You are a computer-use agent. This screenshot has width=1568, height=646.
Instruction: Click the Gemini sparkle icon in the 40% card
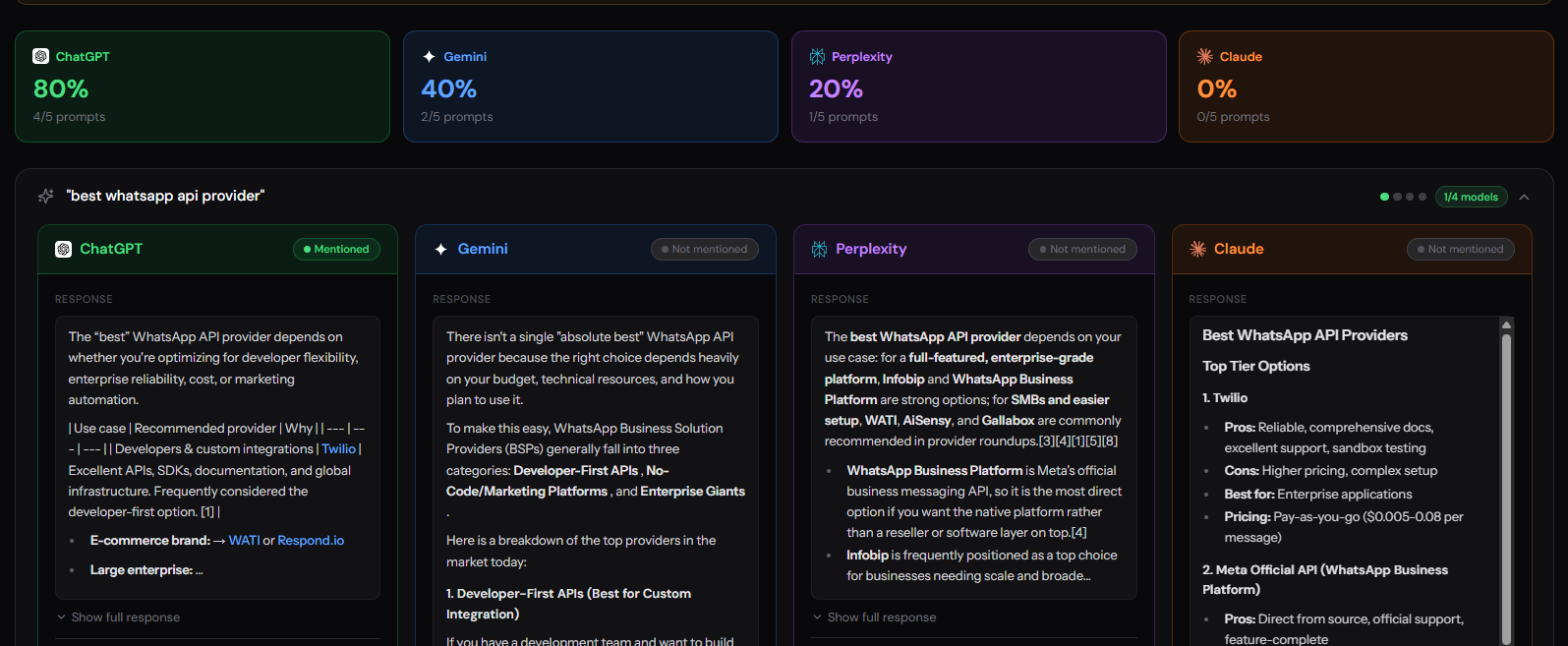tap(429, 56)
